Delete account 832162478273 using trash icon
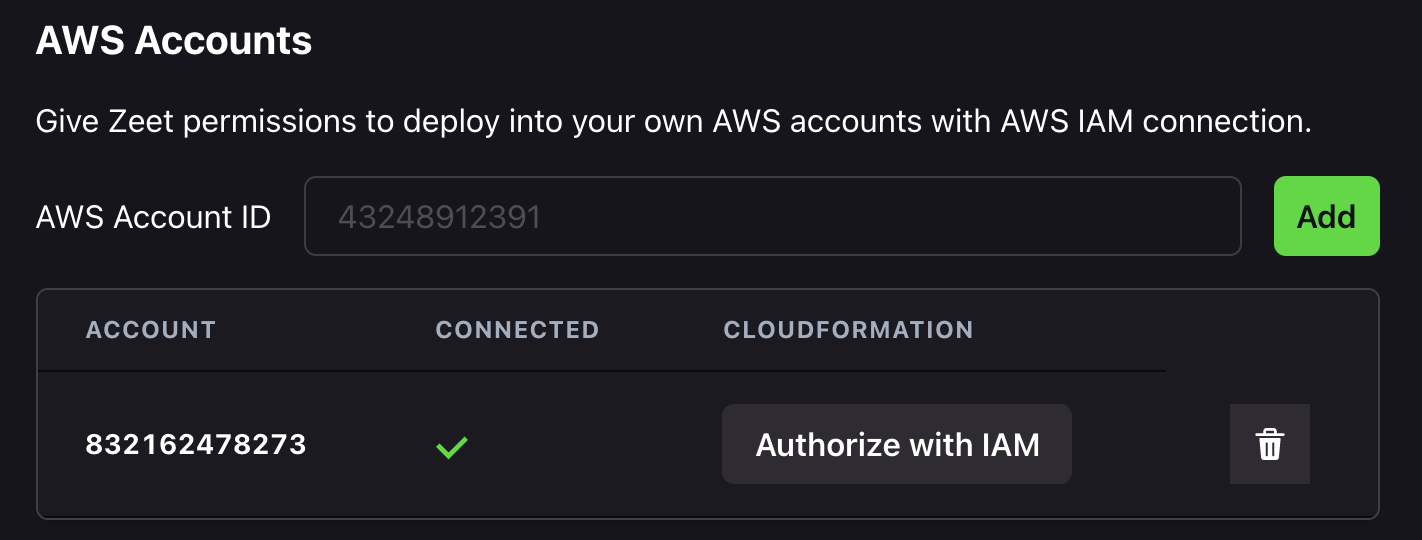This screenshot has width=1422, height=540. (1269, 444)
